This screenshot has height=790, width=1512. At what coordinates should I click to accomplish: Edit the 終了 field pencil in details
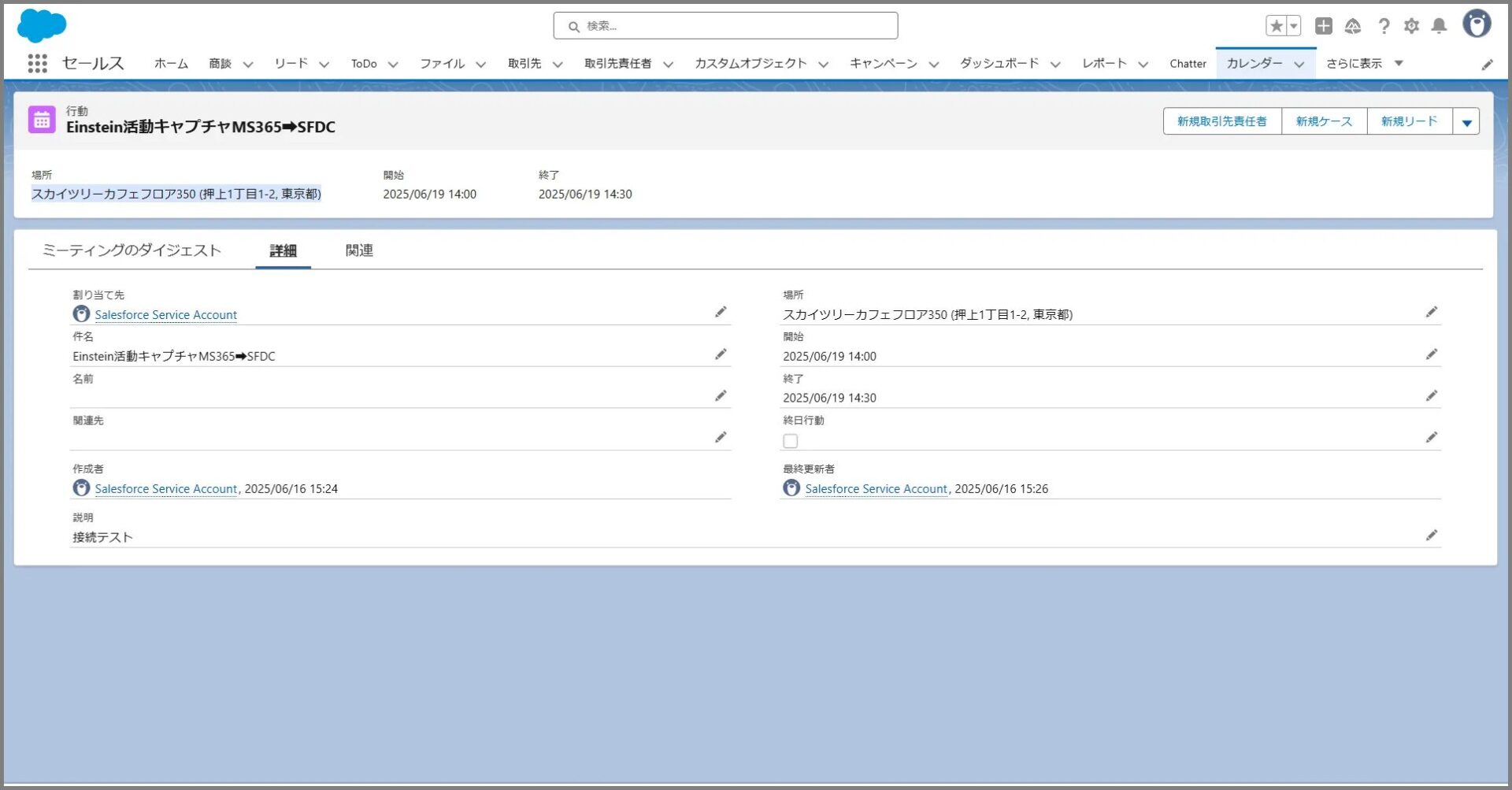click(x=1432, y=395)
